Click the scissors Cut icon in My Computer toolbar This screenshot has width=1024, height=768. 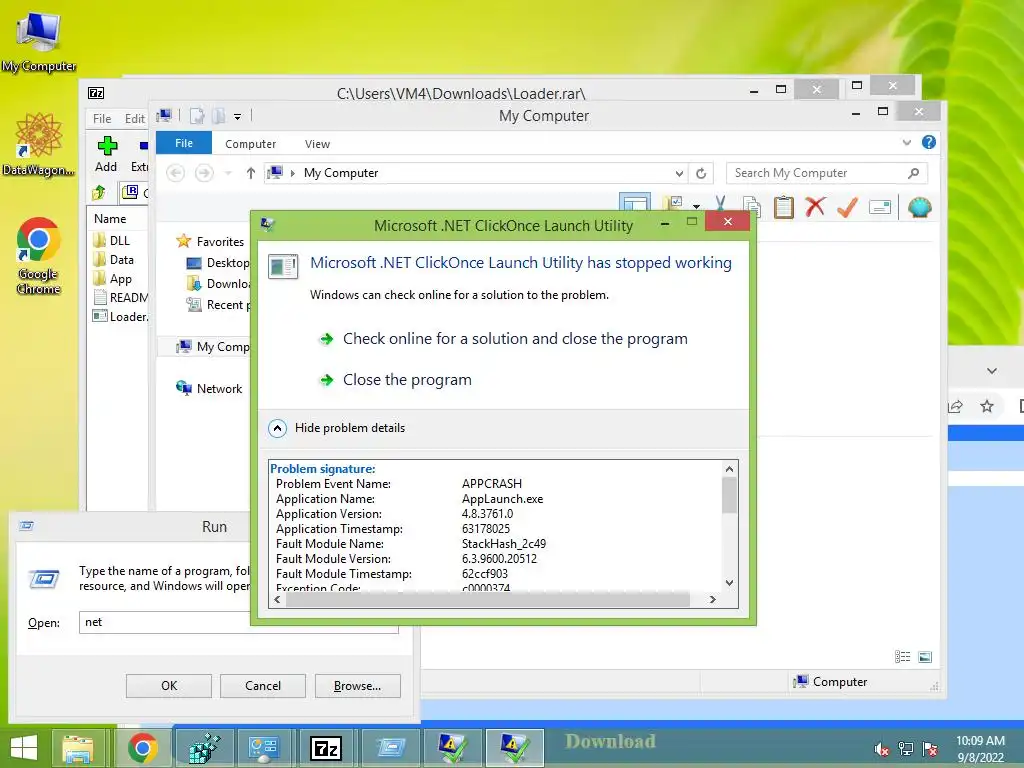click(720, 204)
